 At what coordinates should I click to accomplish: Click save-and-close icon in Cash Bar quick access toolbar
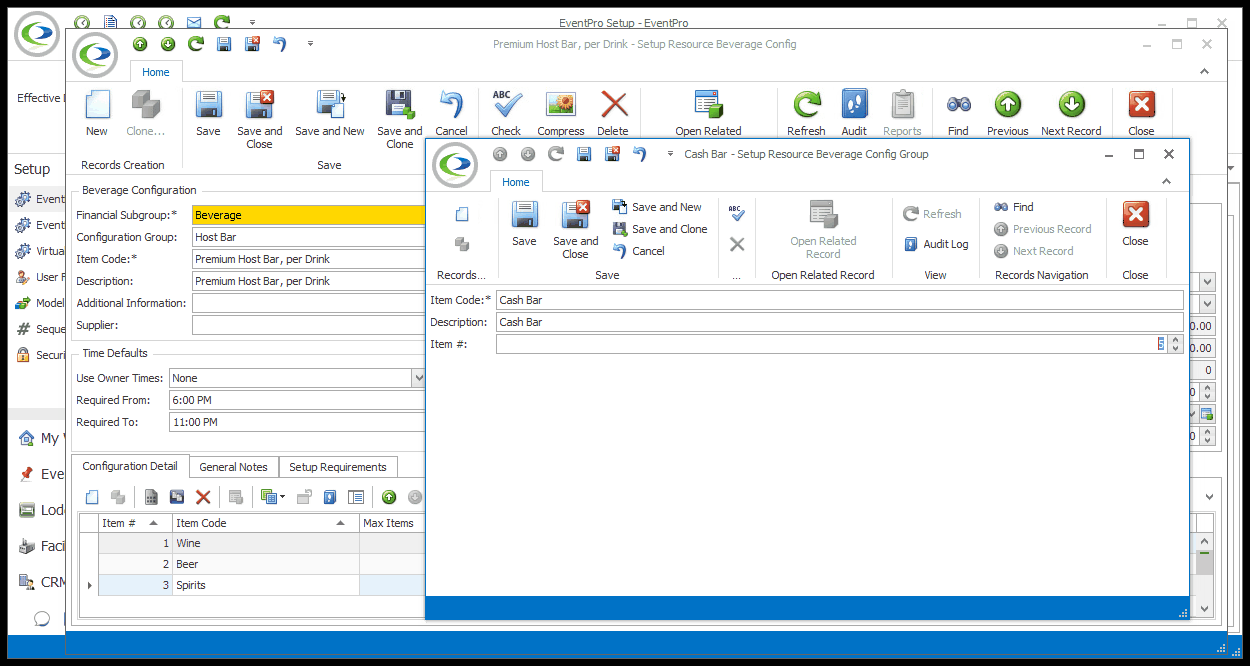(612, 154)
